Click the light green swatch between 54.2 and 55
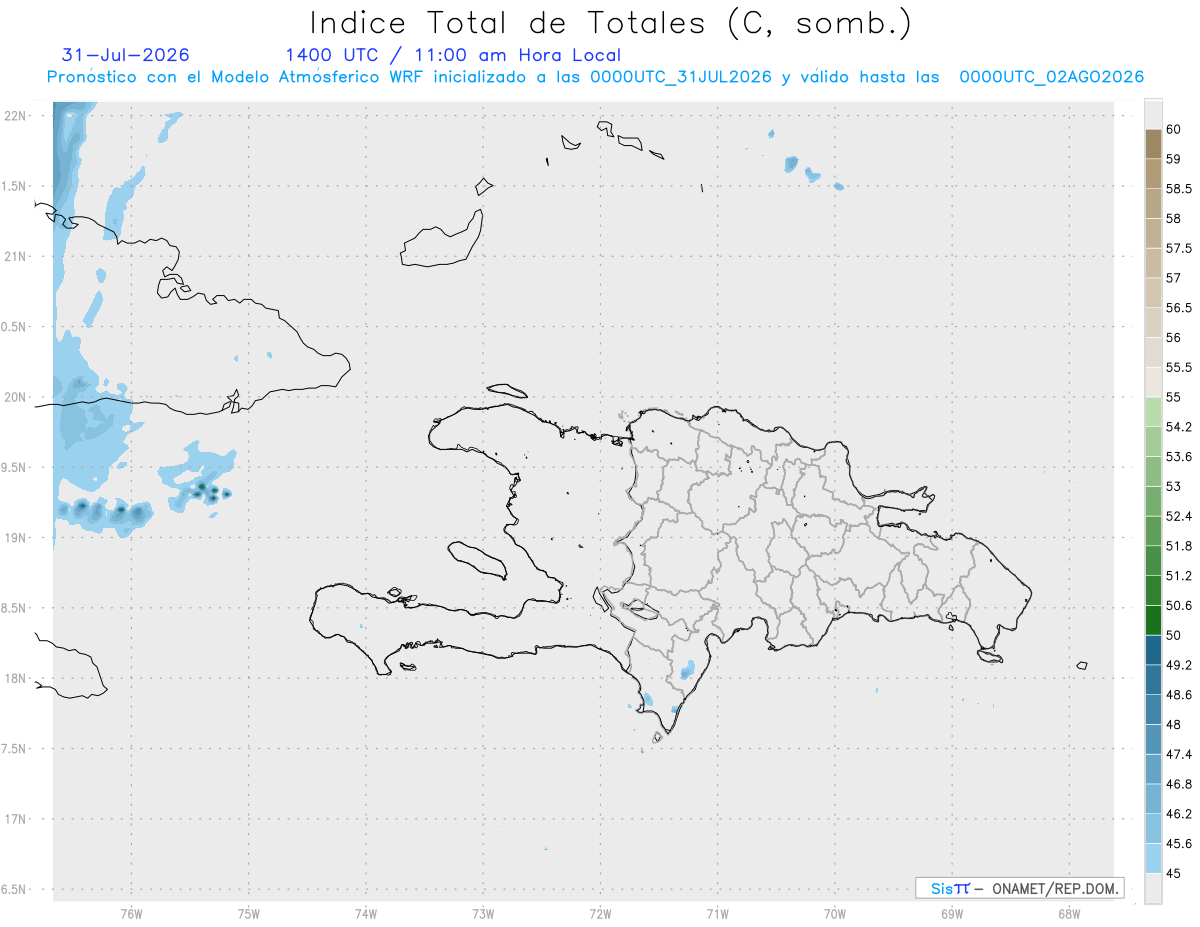 1153,412
